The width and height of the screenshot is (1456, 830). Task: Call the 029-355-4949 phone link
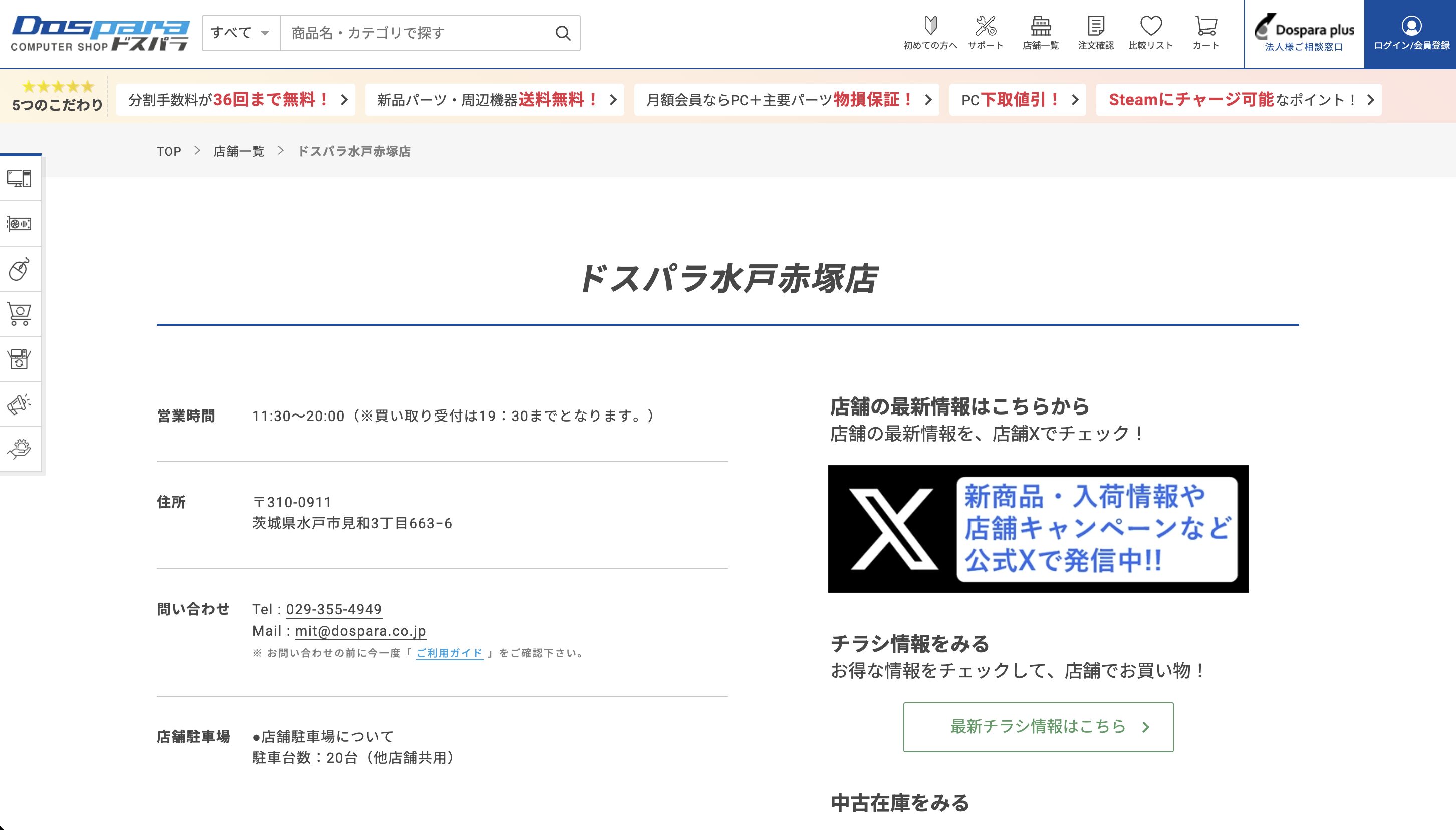(333, 609)
